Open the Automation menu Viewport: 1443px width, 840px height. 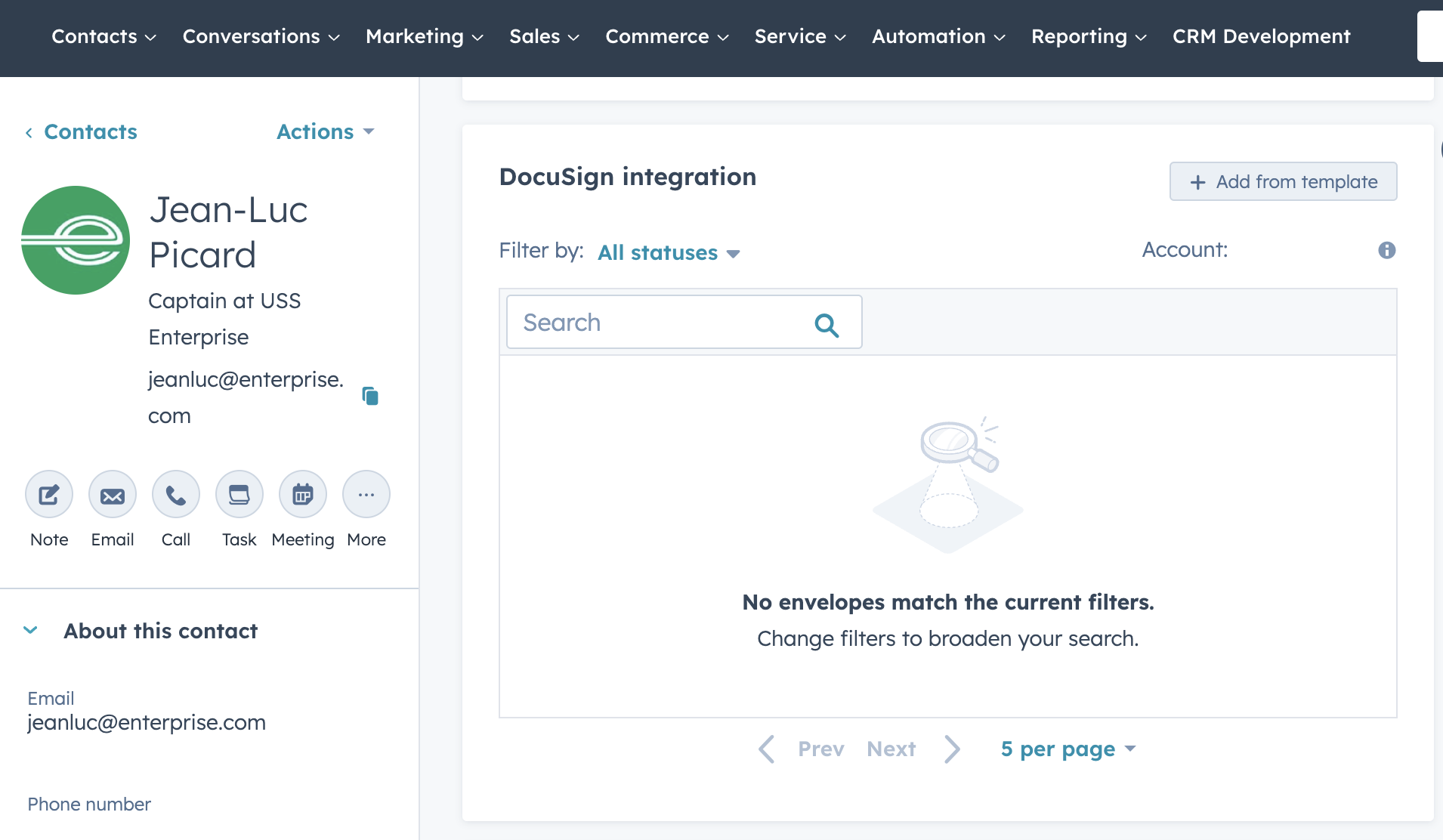point(938,36)
